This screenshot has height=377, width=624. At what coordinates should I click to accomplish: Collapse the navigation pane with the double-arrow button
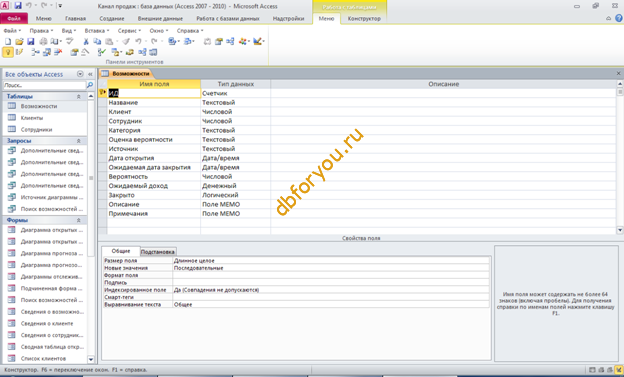click(x=90, y=74)
